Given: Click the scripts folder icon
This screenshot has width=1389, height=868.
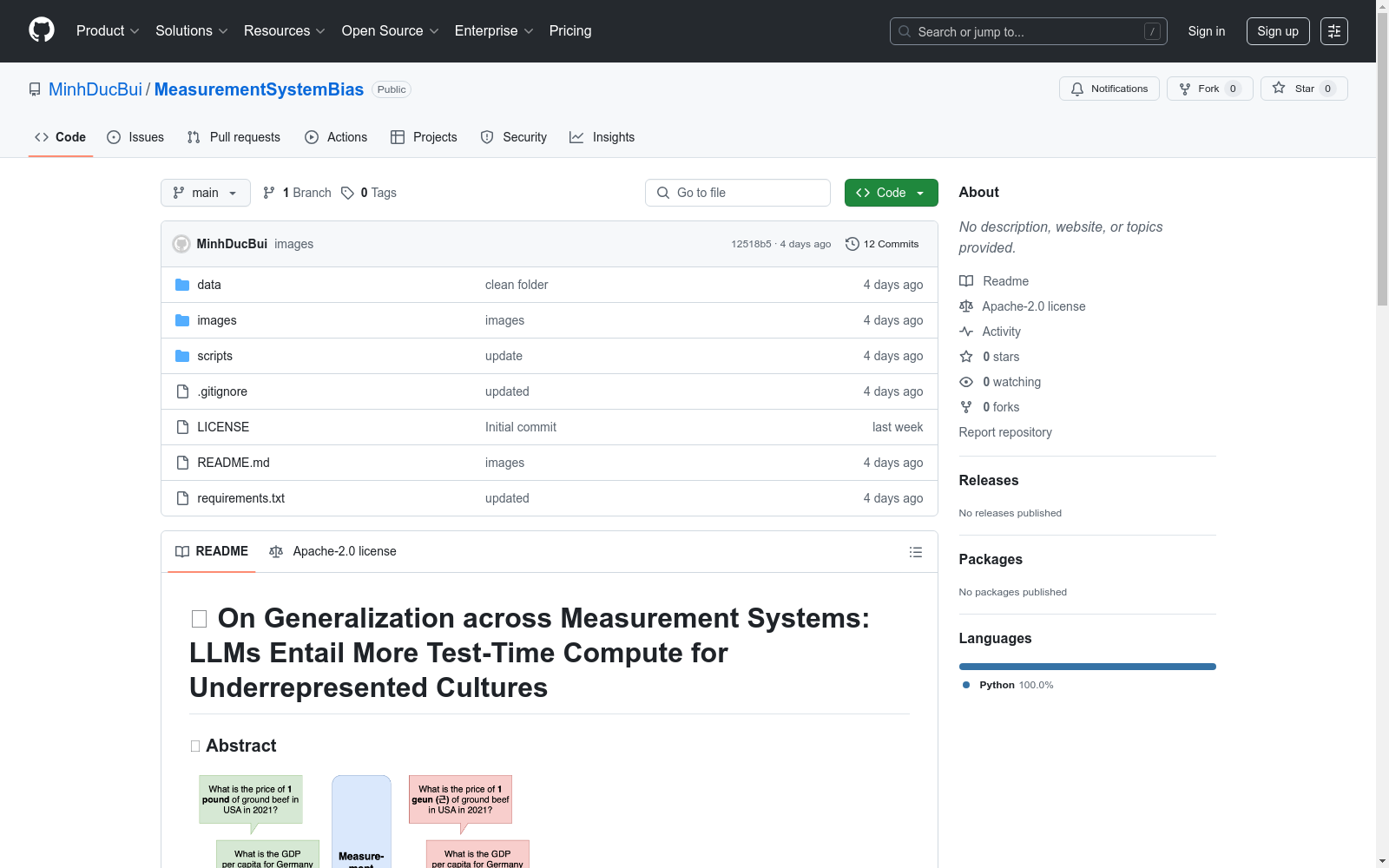Looking at the screenshot, I should [182, 356].
